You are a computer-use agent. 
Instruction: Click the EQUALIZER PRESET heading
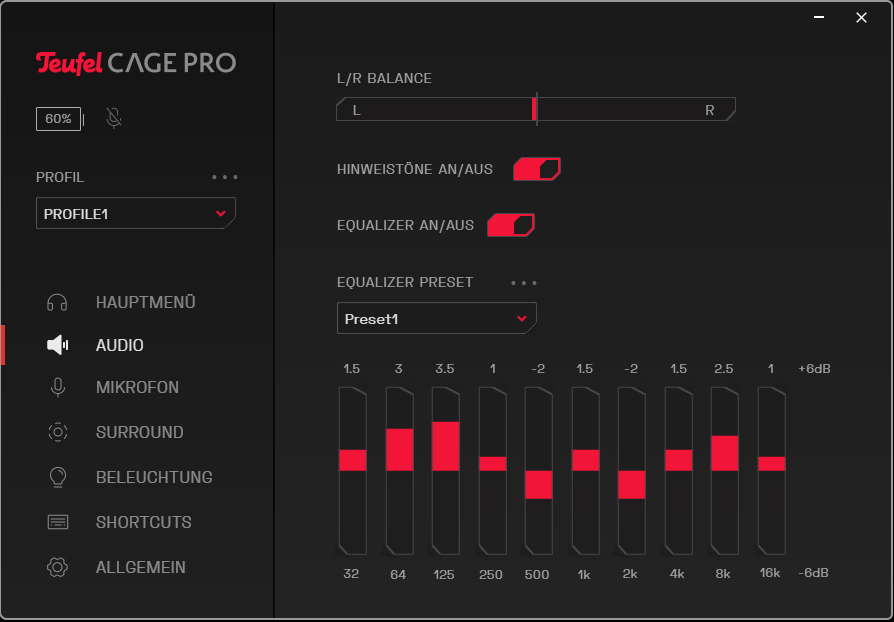click(x=405, y=282)
